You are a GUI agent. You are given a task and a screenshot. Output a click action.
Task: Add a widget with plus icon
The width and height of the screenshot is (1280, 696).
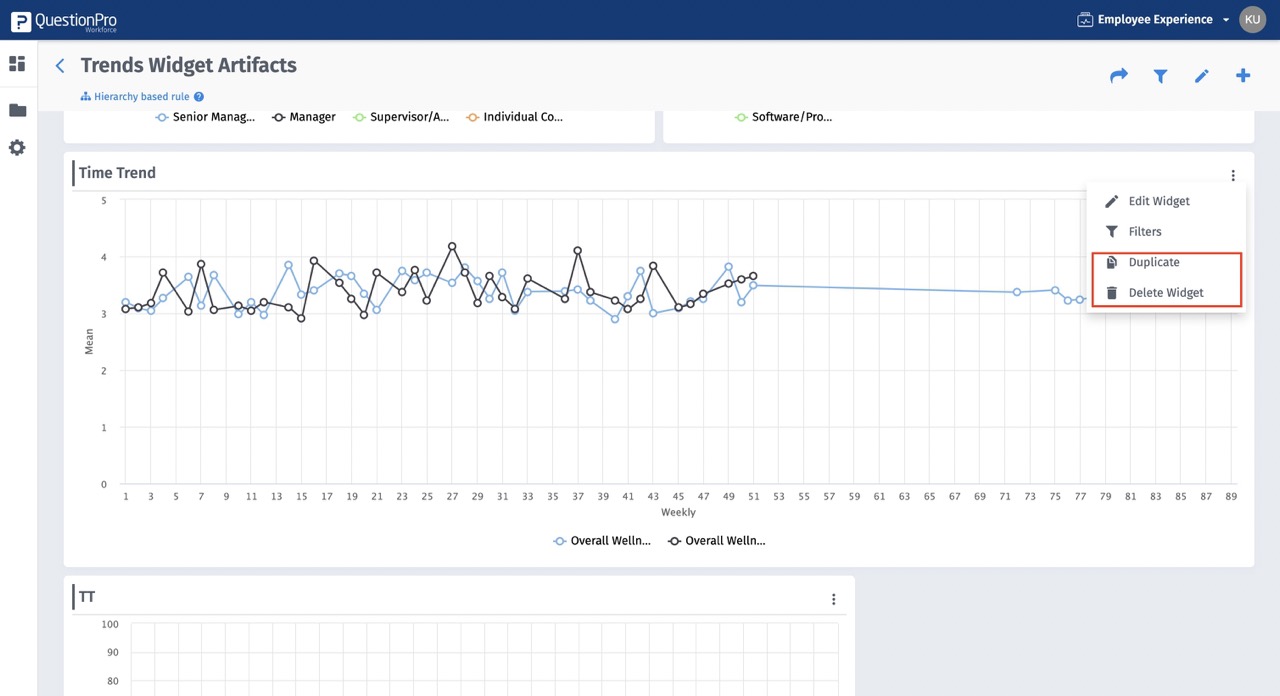click(x=1243, y=76)
